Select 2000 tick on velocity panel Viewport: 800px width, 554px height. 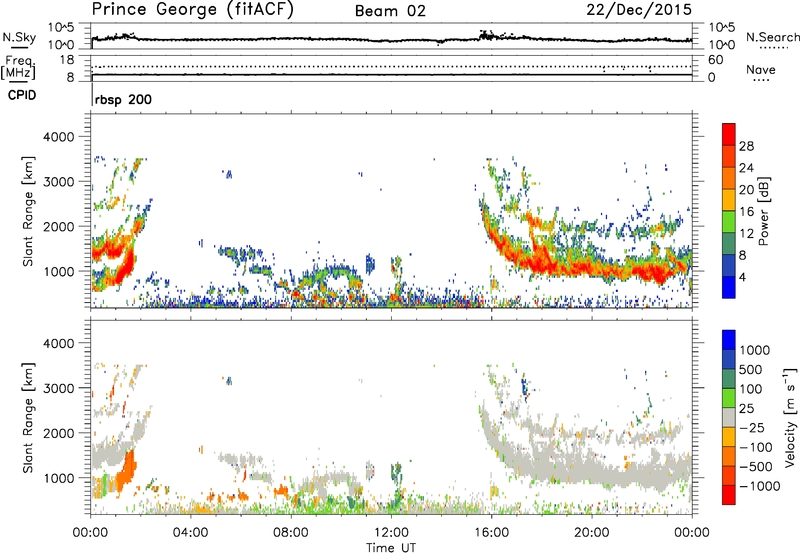point(58,433)
